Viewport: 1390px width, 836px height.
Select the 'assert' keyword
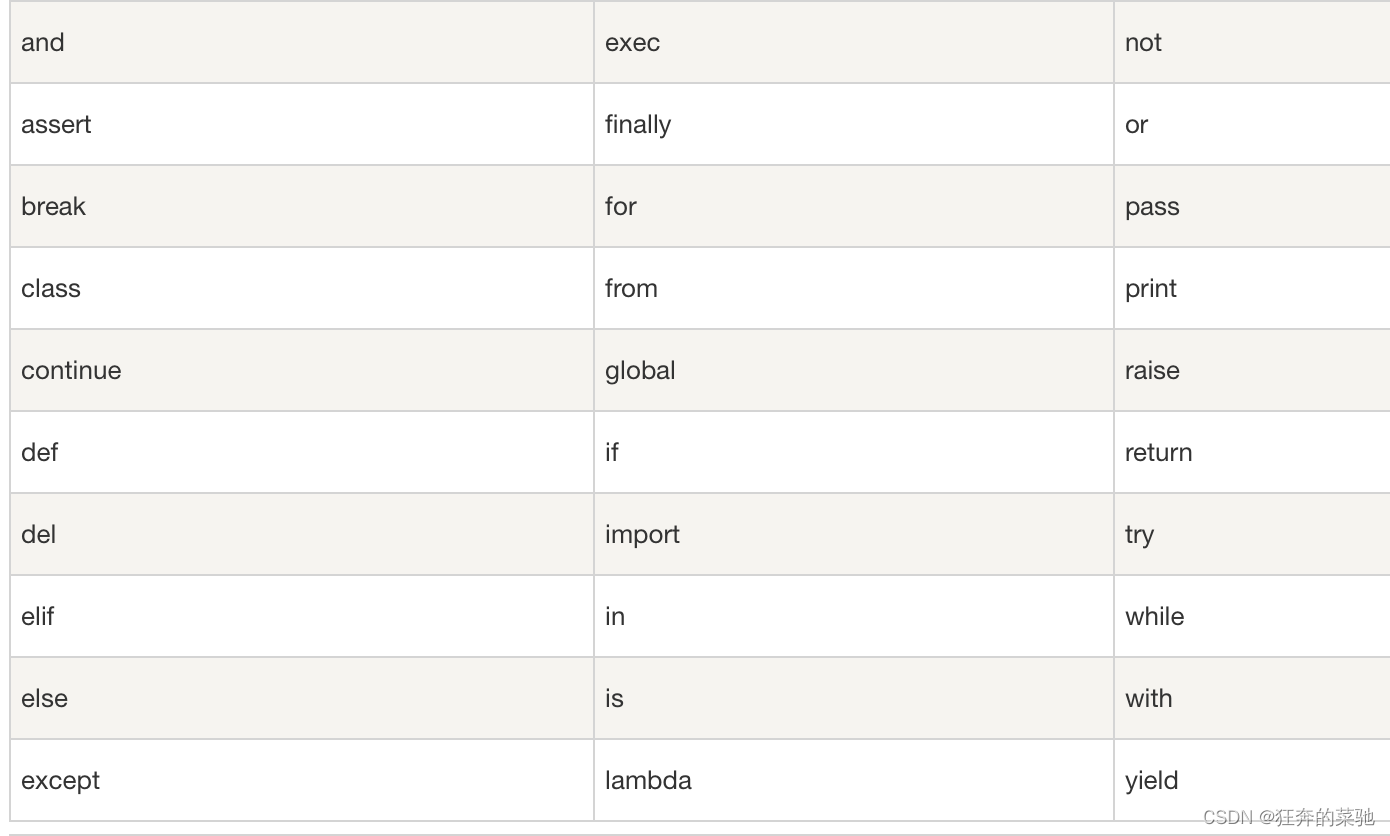click(x=56, y=125)
